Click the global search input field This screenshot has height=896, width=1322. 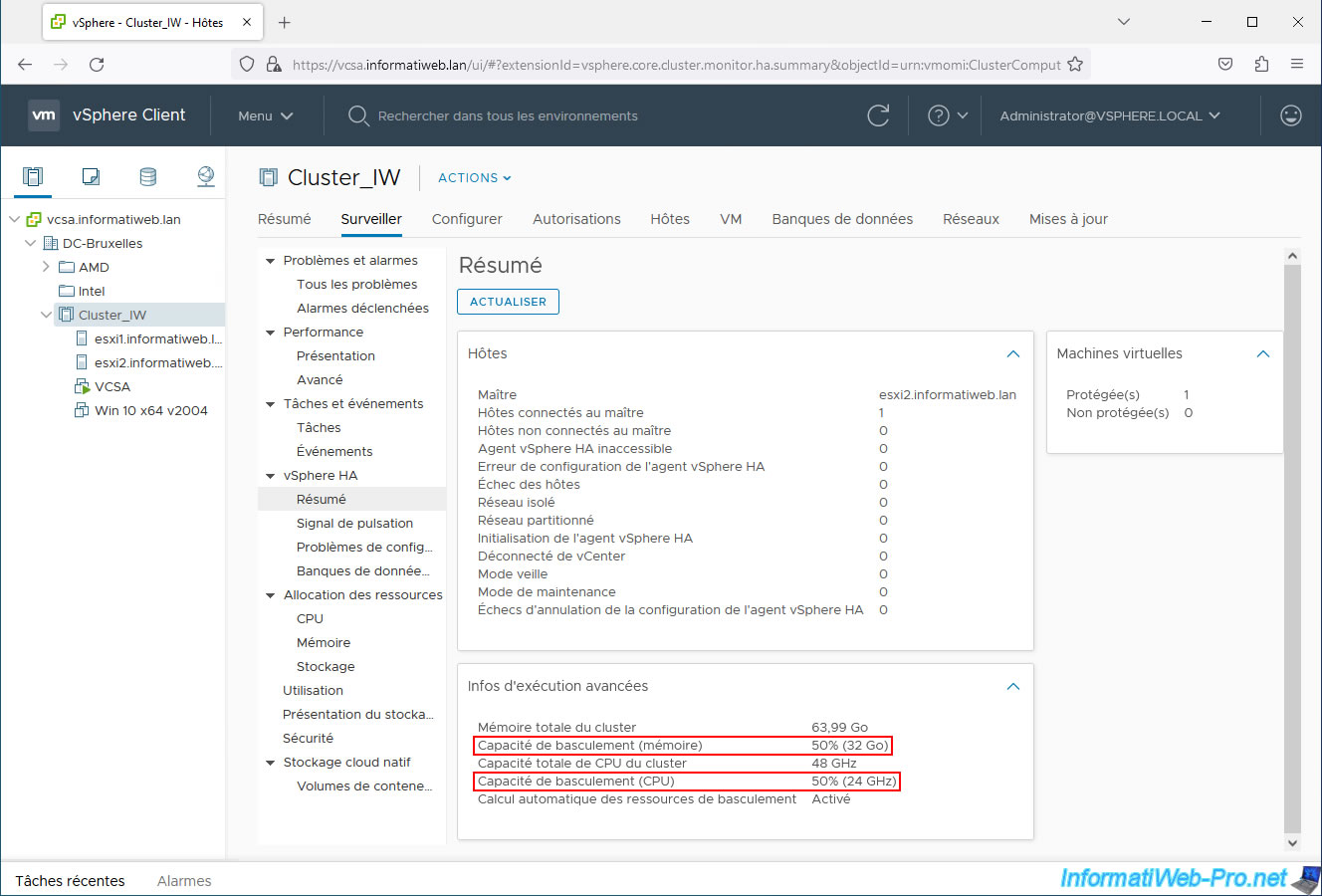click(508, 115)
